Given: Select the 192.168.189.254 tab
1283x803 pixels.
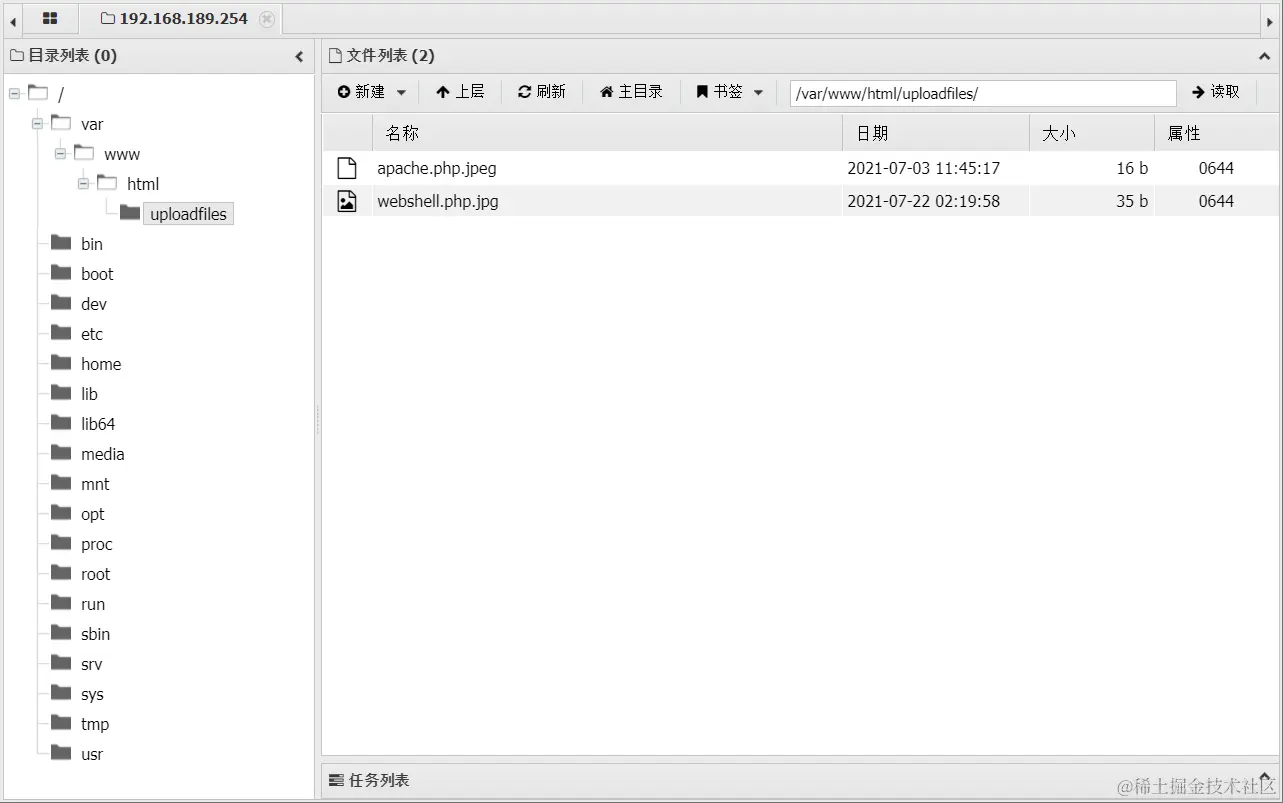Looking at the screenshot, I should tap(184, 18).
